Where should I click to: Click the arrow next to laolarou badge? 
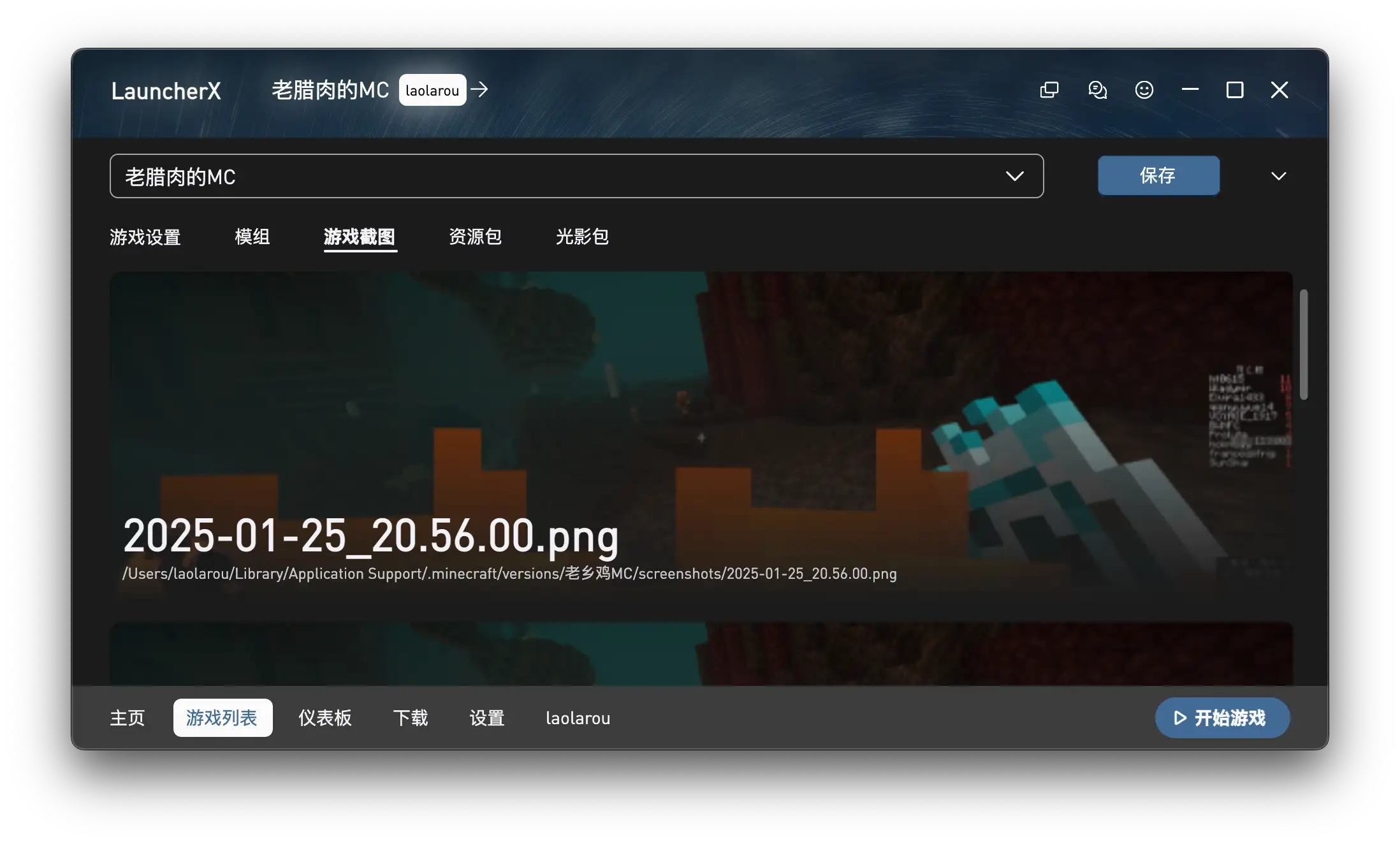point(479,90)
